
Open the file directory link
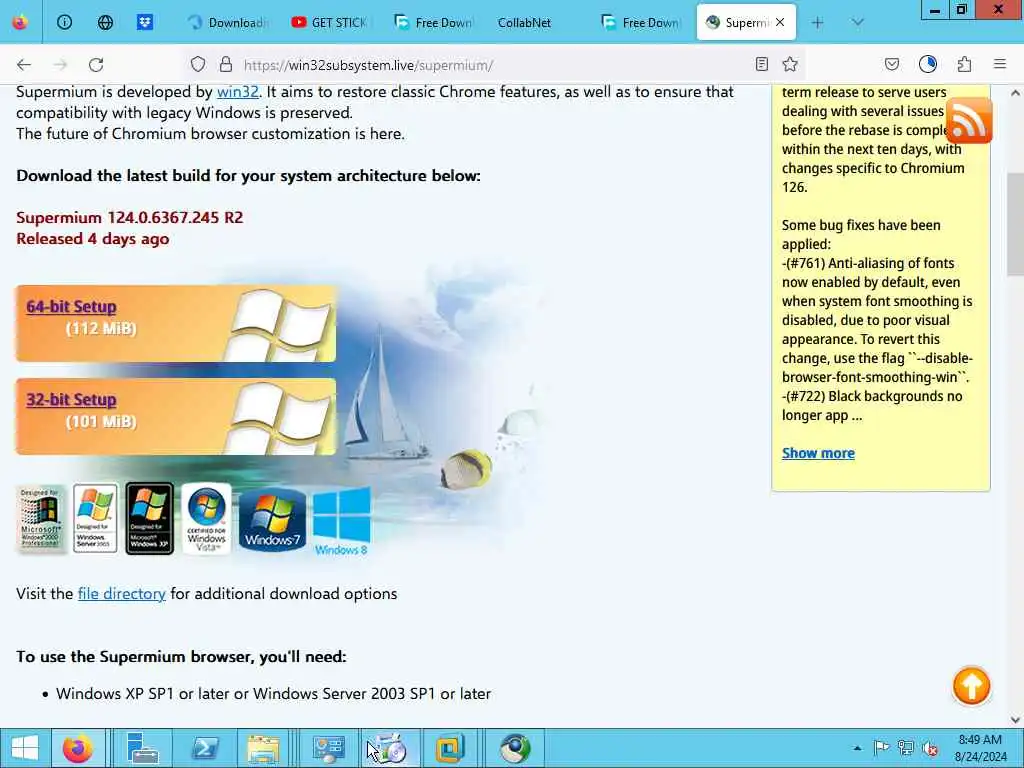tap(121, 594)
